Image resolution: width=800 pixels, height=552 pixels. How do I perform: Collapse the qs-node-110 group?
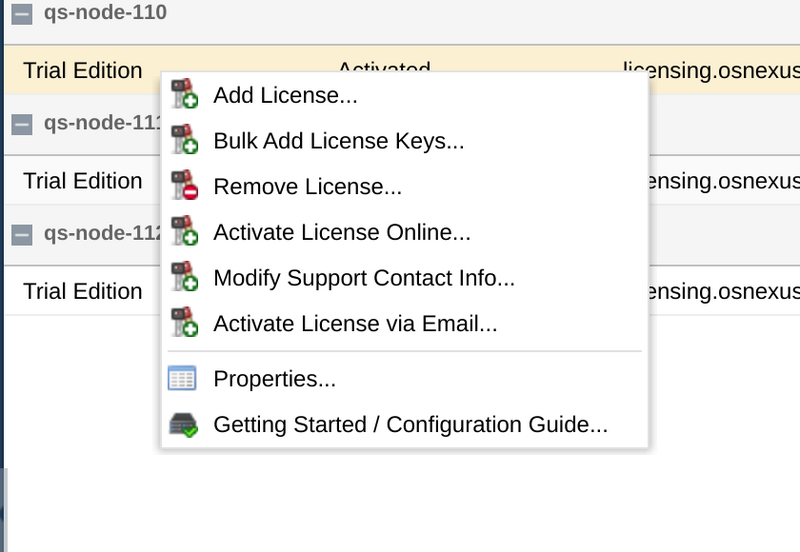click(22, 14)
